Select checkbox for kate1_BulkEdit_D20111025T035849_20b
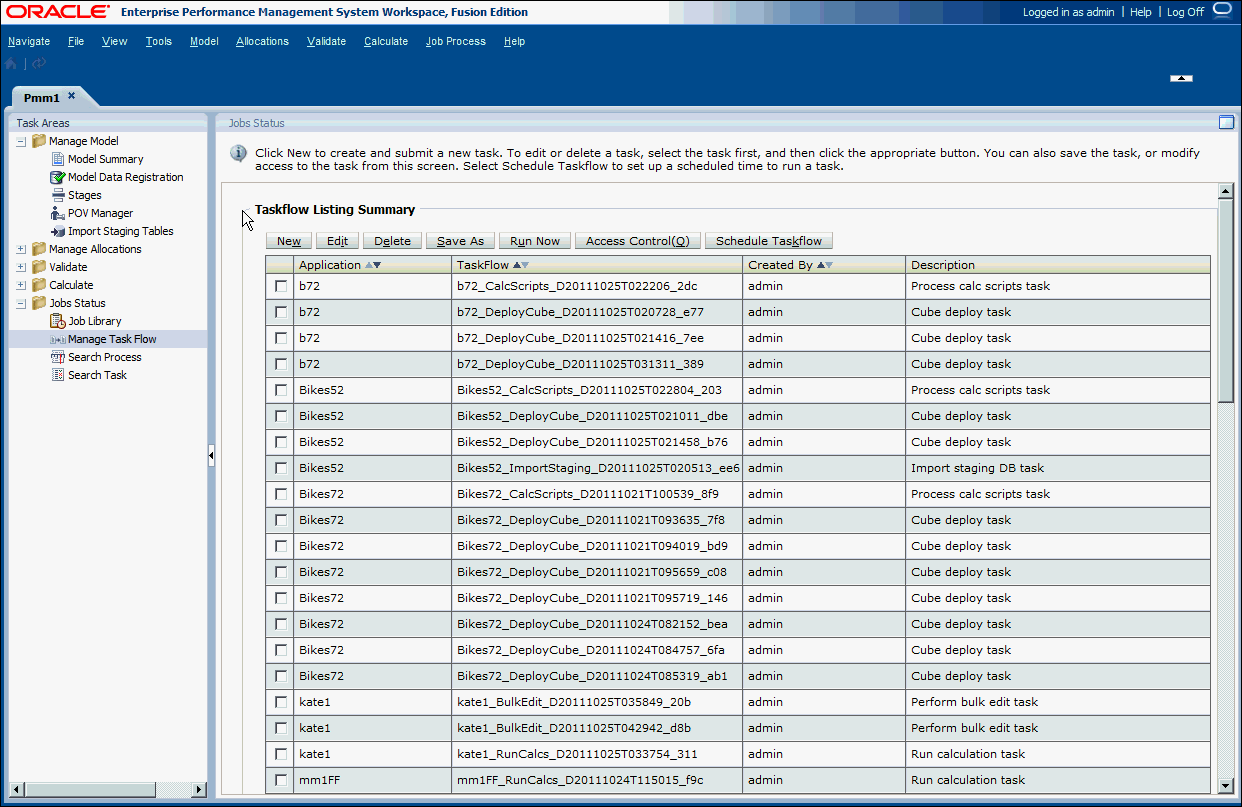 pos(281,702)
